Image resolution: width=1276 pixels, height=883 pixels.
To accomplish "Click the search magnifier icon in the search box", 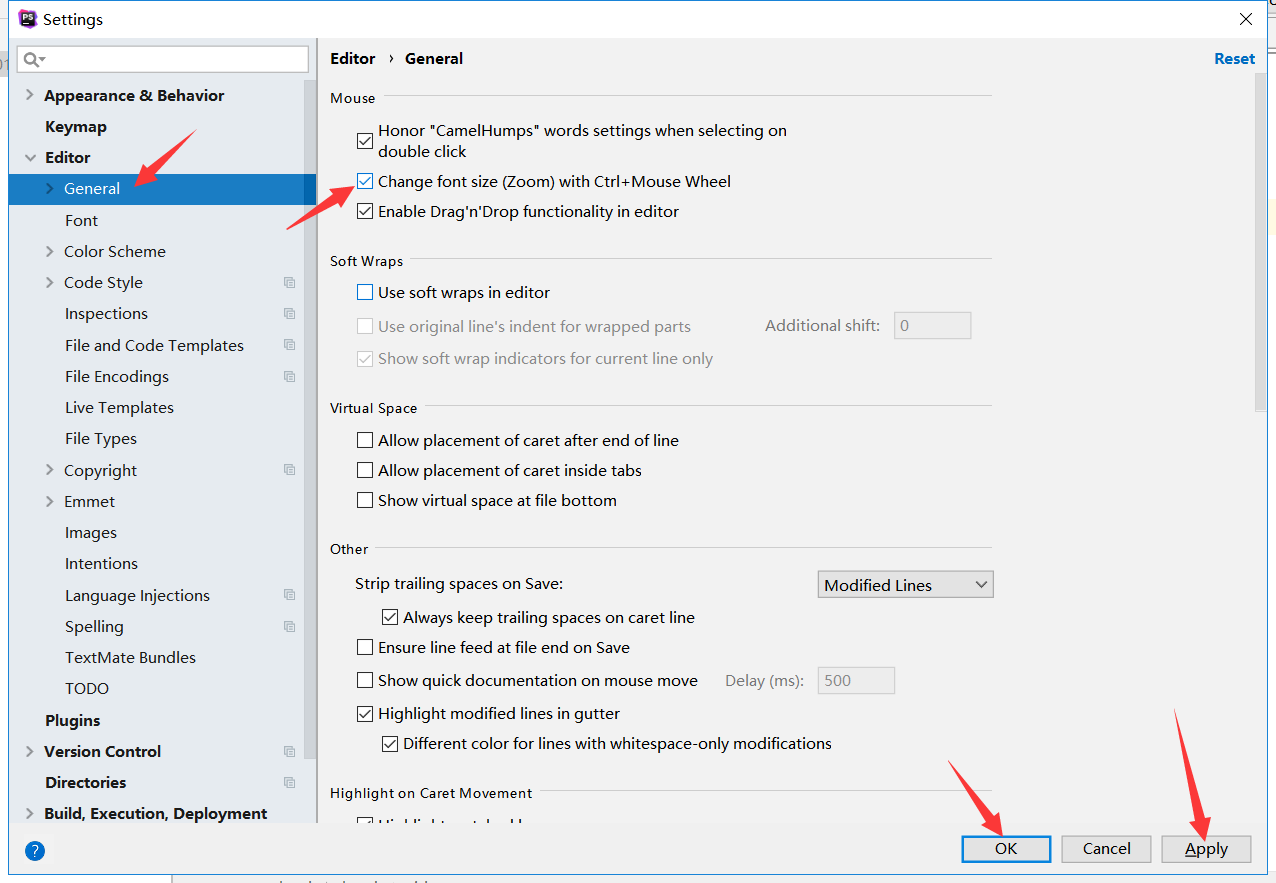I will 33,60.
